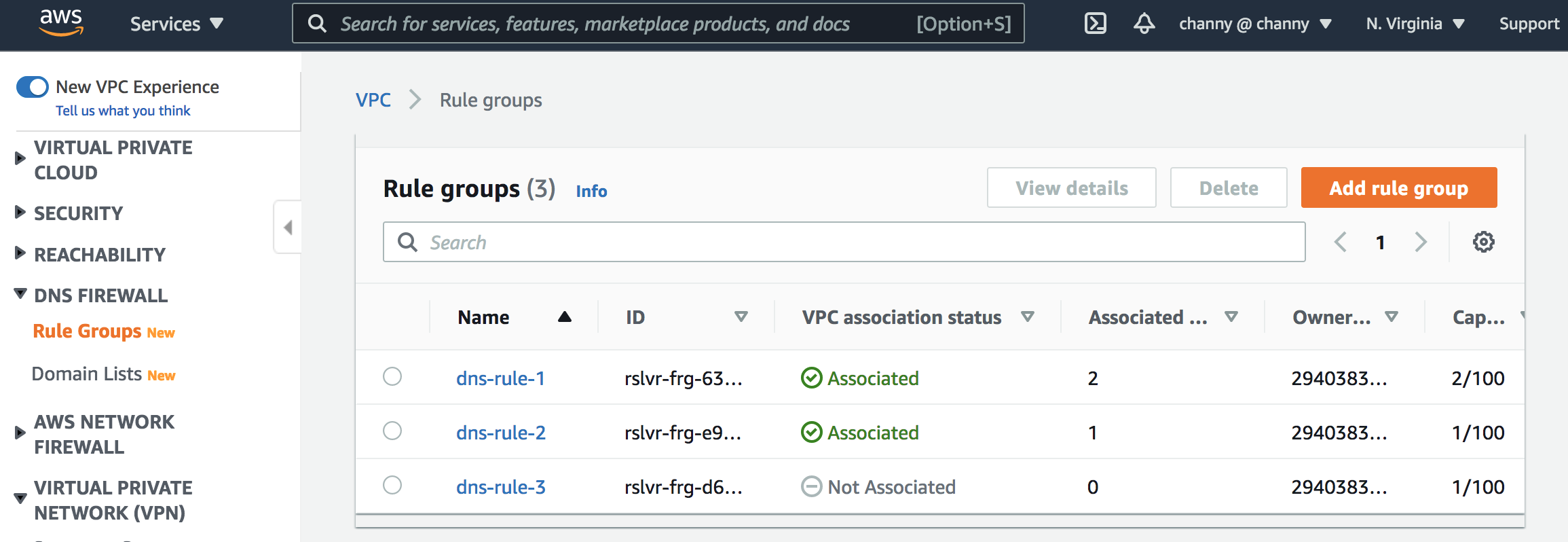Open the AWS CloudShell icon
Image resolution: width=1568 pixels, height=542 pixels.
coord(1095,24)
